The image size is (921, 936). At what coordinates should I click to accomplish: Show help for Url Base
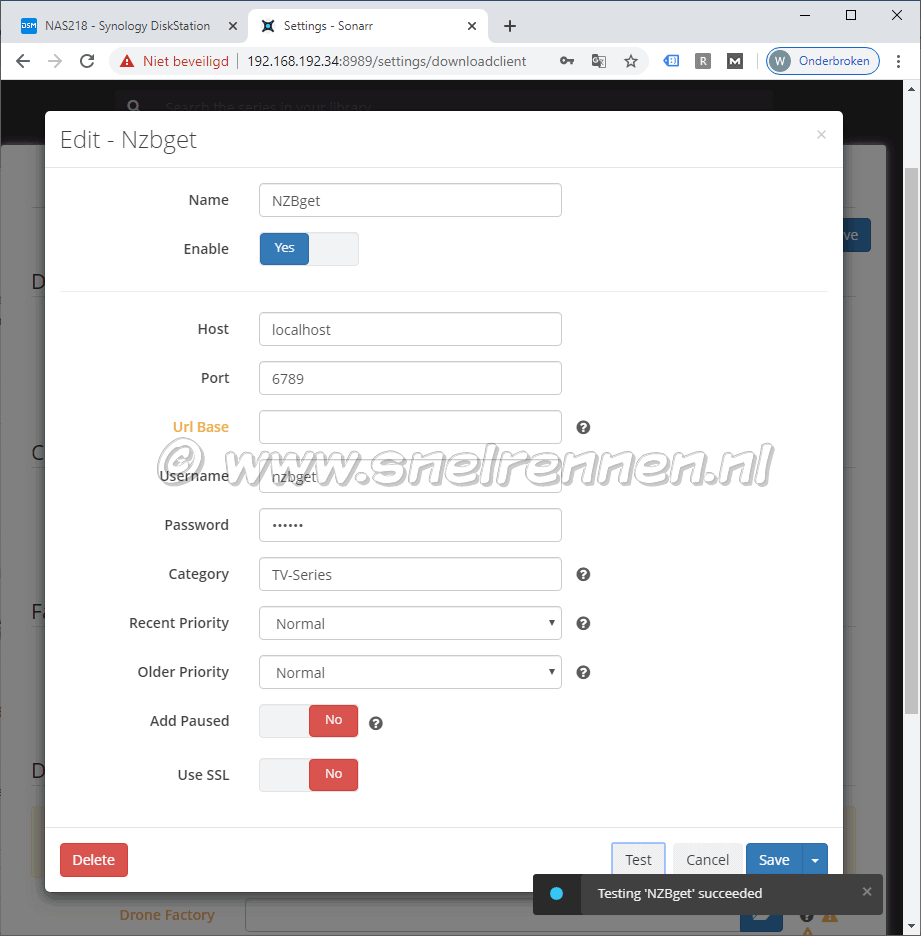click(x=583, y=427)
